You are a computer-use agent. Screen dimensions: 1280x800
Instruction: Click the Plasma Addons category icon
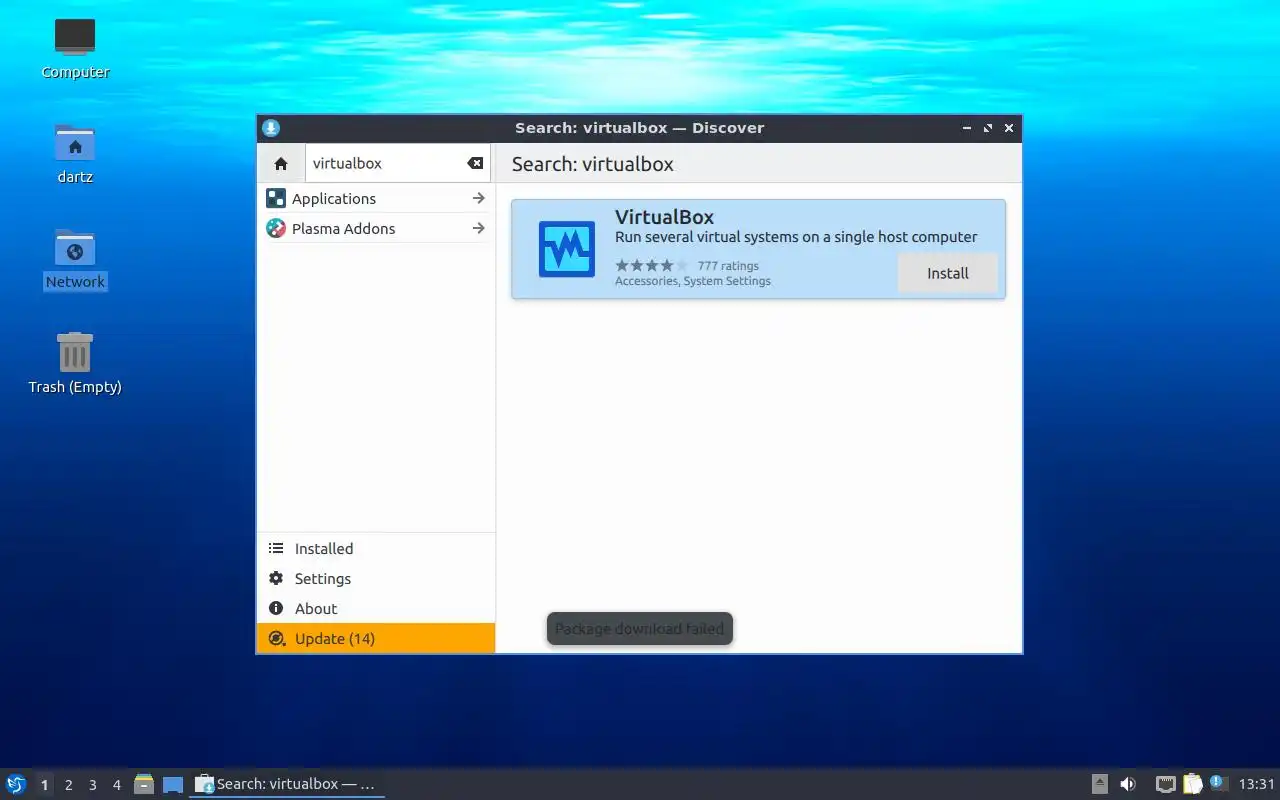(276, 229)
